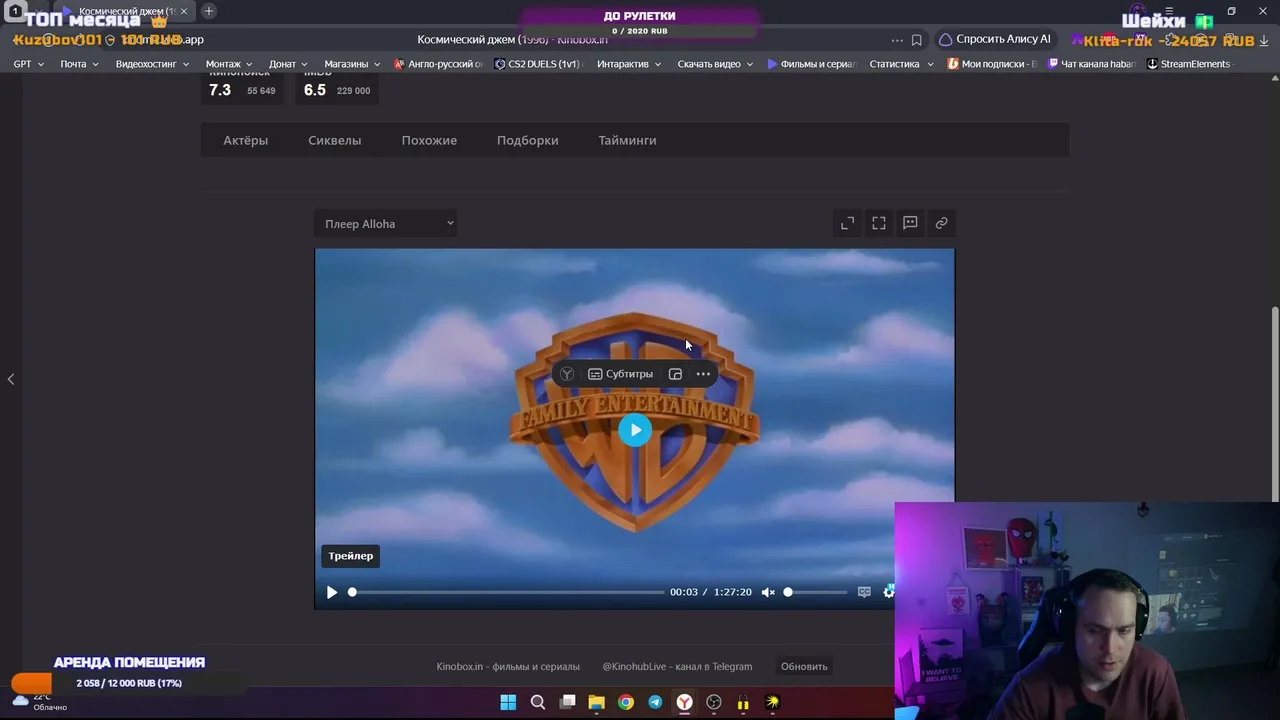Screen dimensions: 1280x720
Task: Expand the Донат bookmarks folder
Action: pyautogui.click(x=288, y=64)
